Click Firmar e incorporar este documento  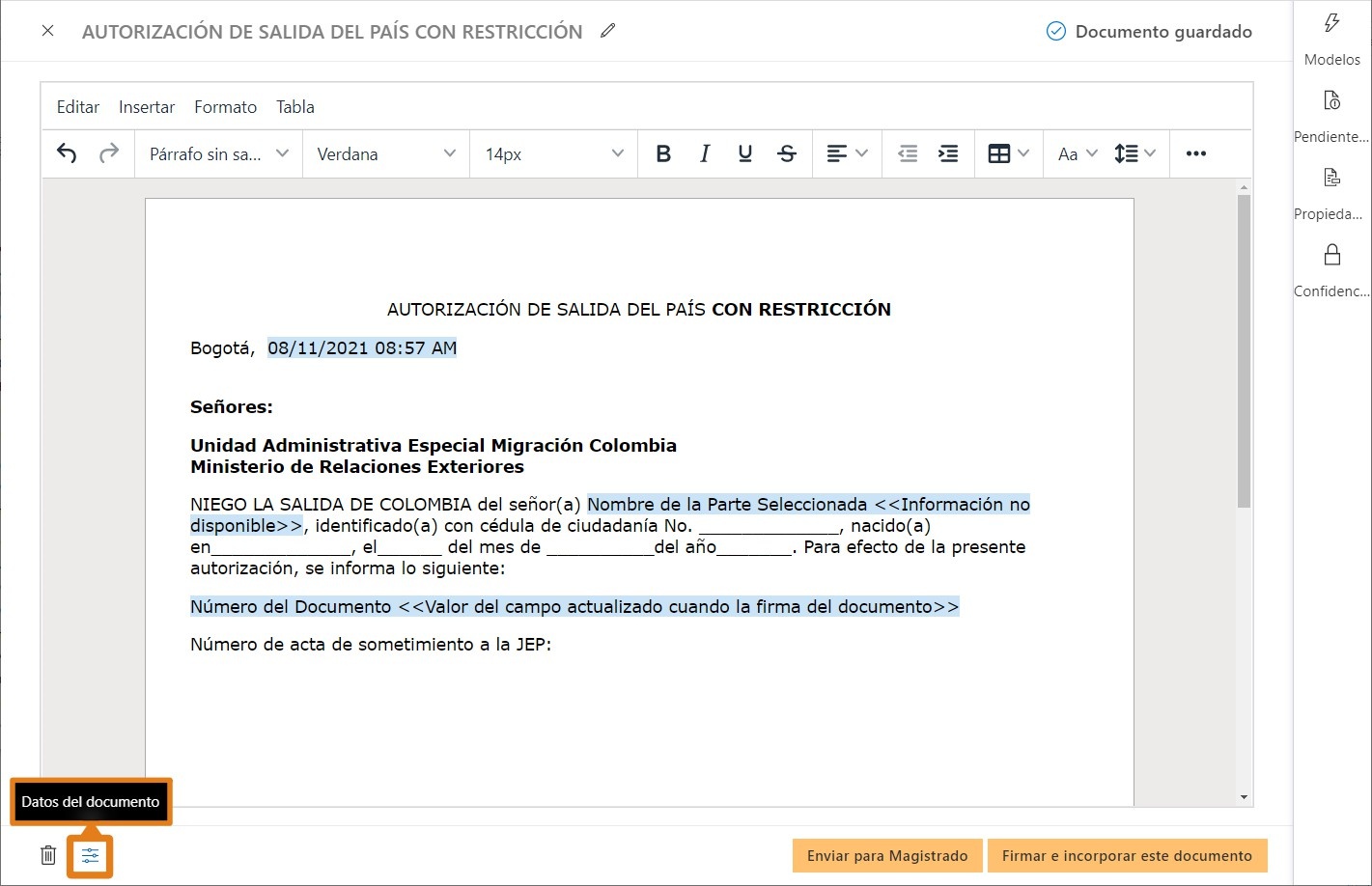click(1127, 856)
